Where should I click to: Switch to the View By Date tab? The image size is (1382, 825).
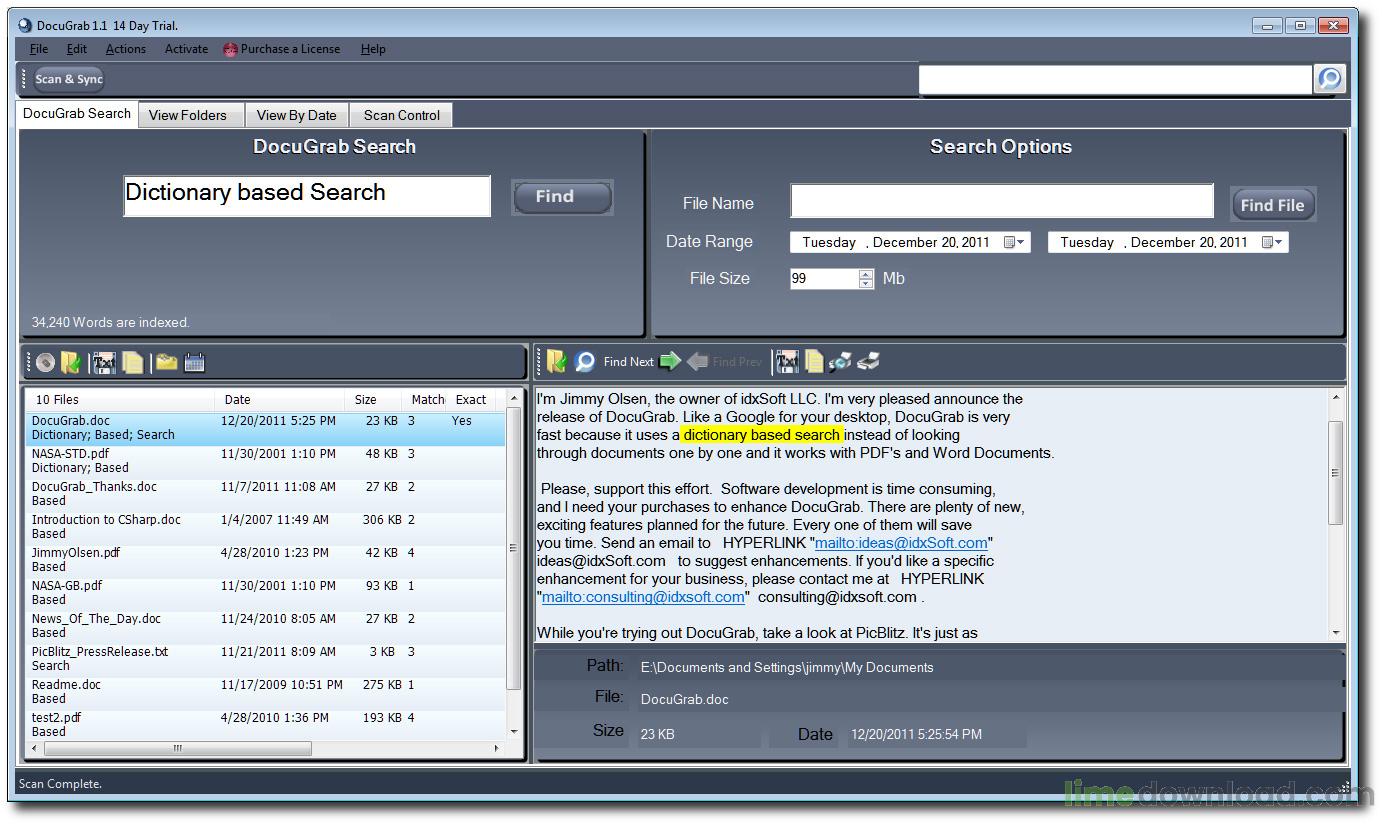point(296,115)
